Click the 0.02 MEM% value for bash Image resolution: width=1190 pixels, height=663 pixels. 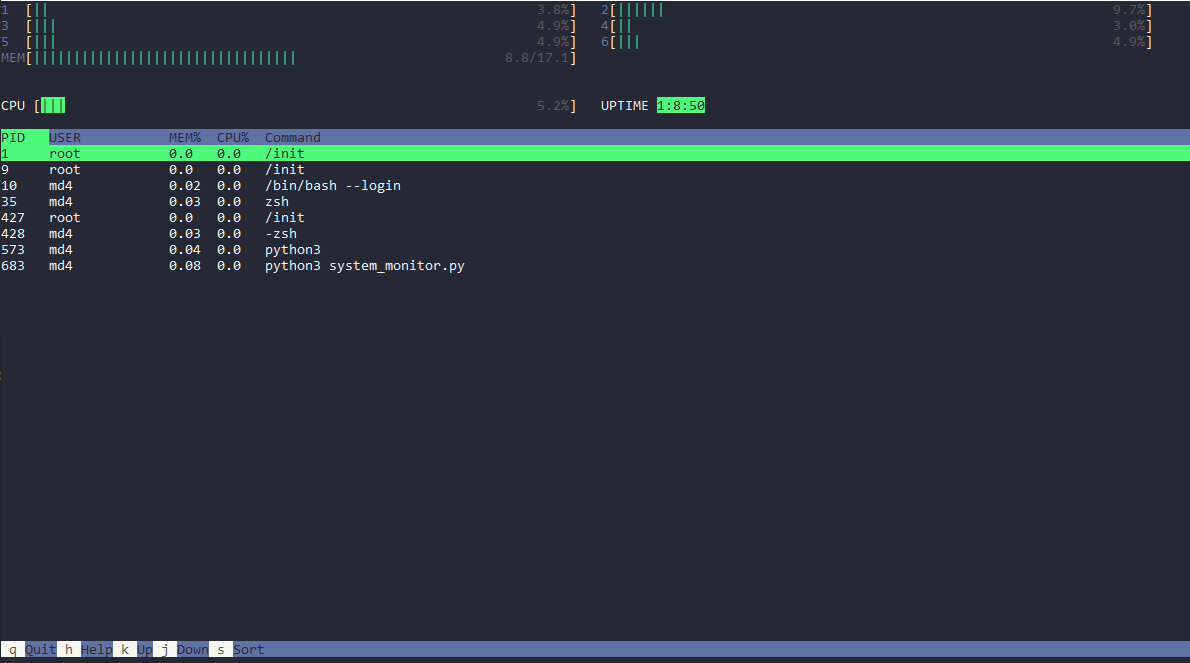pos(184,185)
